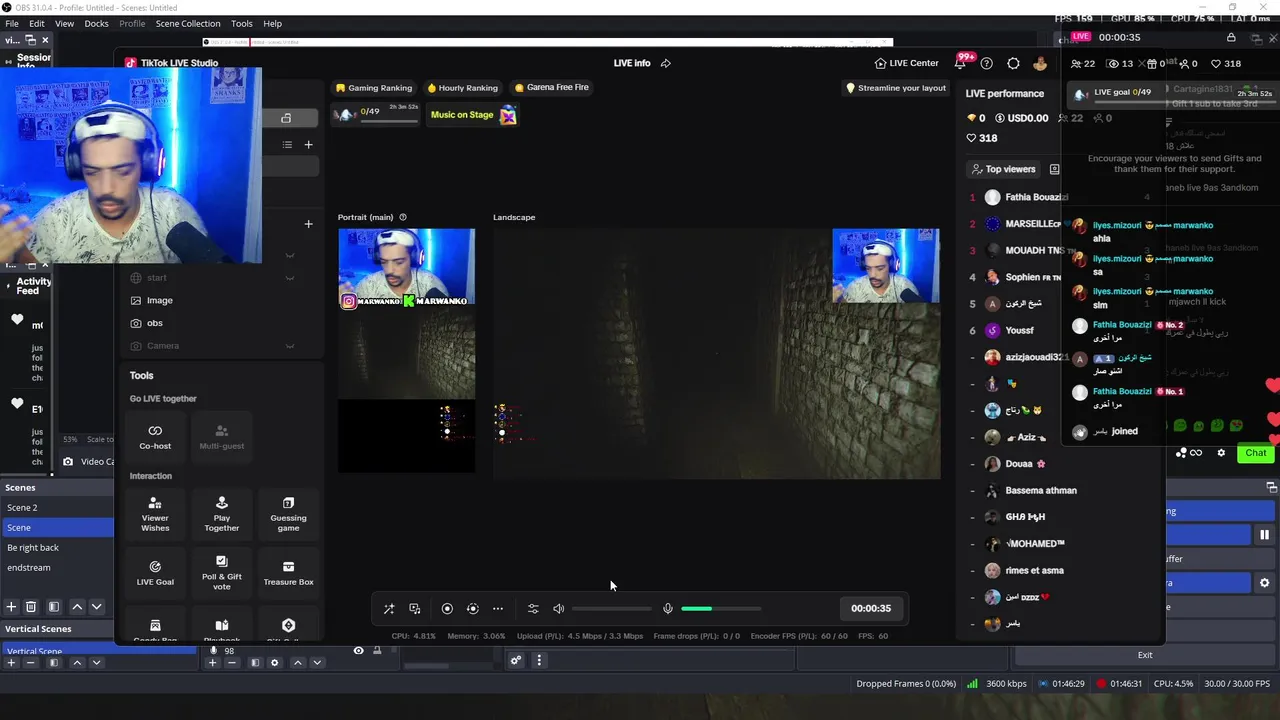The width and height of the screenshot is (1280, 720).
Task: Add a scene with plus next to list icon
Action: (x=308, y=145)
